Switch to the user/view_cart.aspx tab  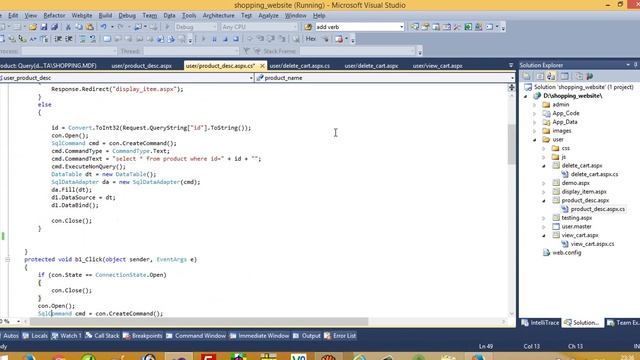point(438,65)
